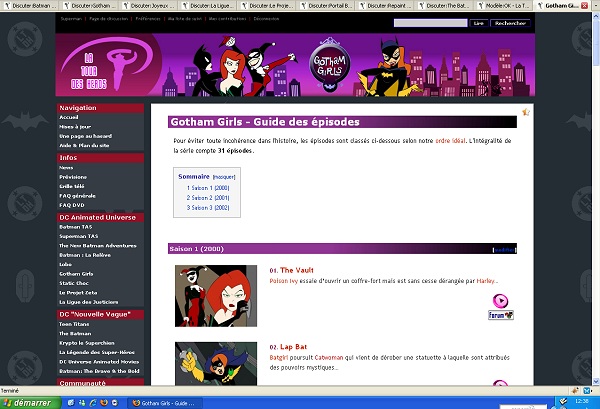Switch to Modèle:OK tab
Image resolution: width=600 pixels, height=409 pixels.
point(505,5)
